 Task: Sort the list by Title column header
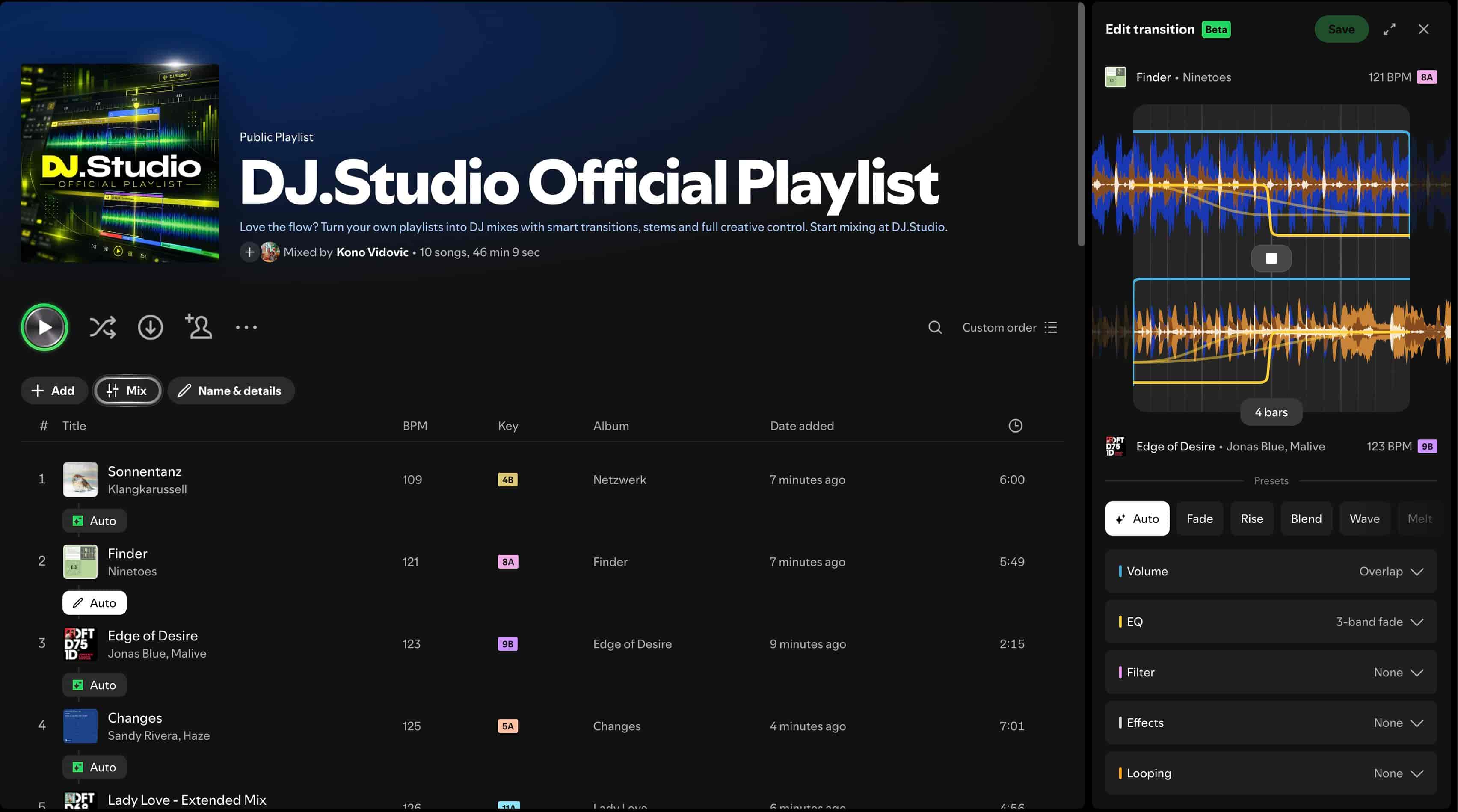tap(74, 426)
